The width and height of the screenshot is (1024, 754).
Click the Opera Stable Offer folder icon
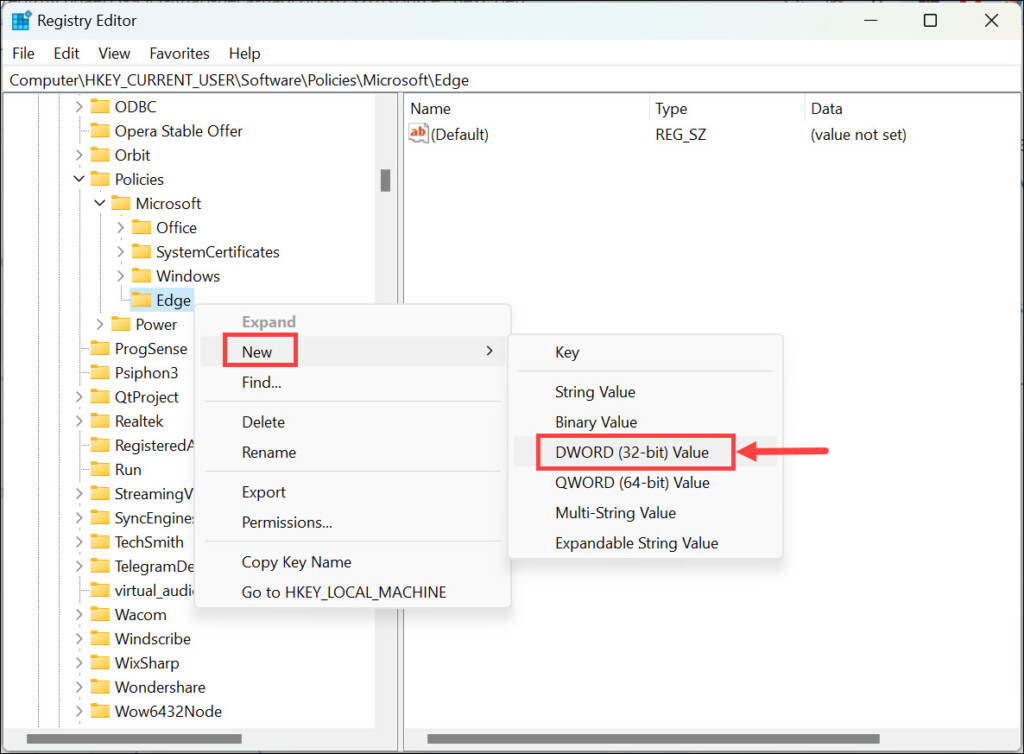[99, 131]
